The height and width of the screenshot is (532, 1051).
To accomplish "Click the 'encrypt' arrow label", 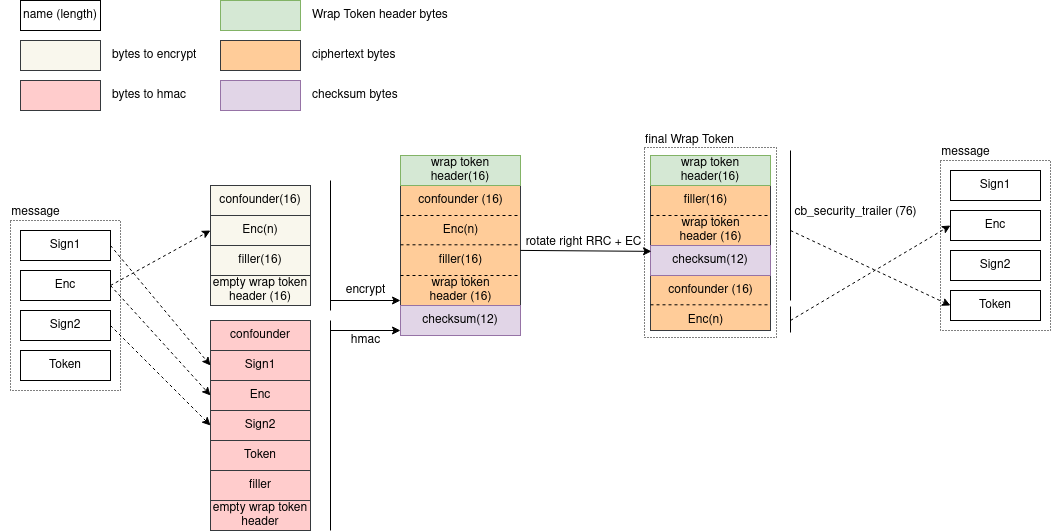I will pos(365,289).
